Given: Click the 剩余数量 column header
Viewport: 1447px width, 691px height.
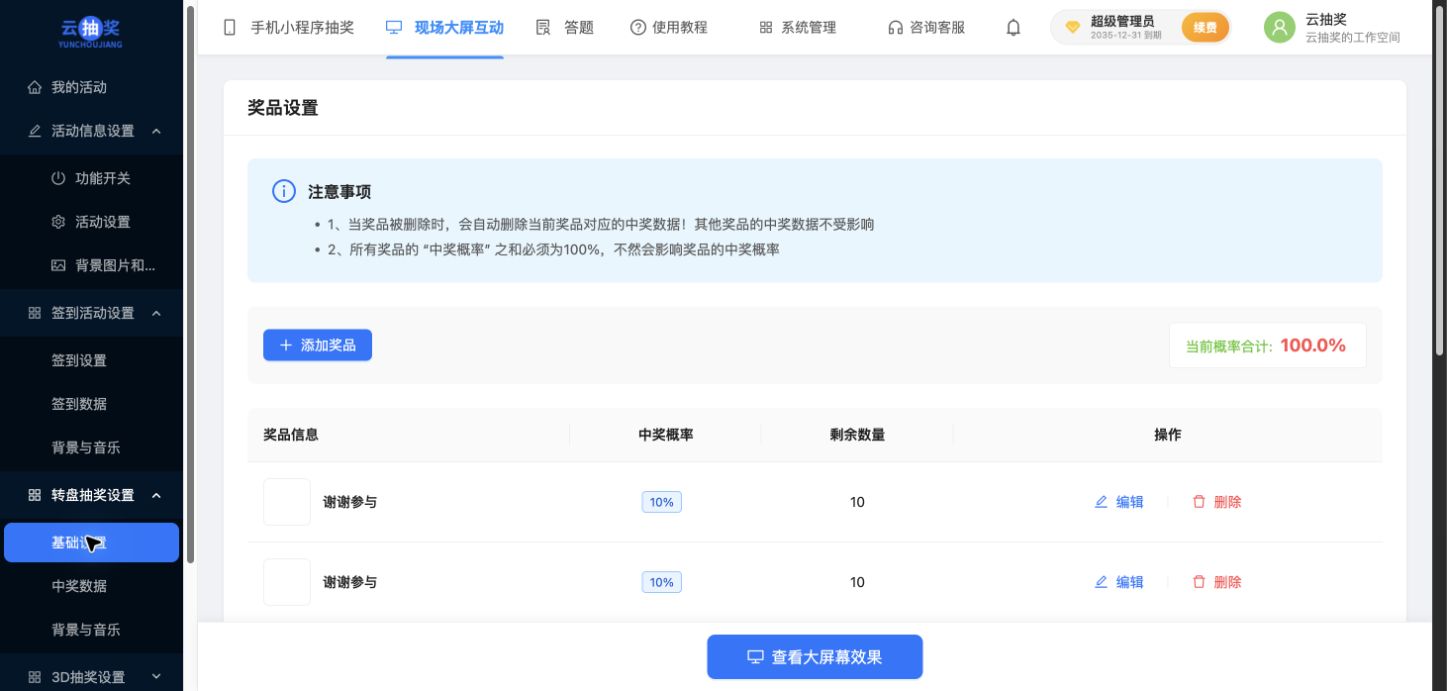Looking at the screenshot, I should pos(857,434).
